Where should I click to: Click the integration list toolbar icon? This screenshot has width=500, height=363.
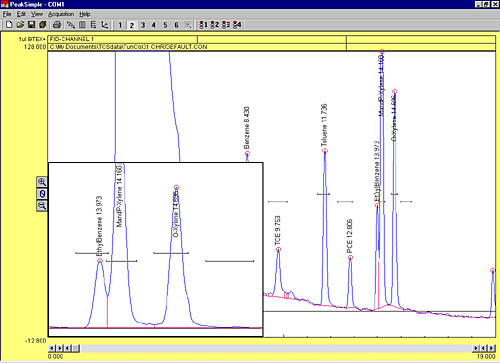coord(93,25)
